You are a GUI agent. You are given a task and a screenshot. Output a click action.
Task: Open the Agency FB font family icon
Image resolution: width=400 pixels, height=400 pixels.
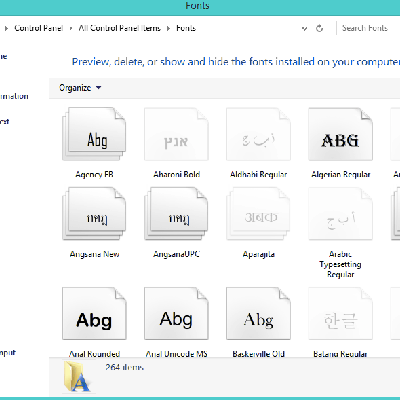coord(94,134)
